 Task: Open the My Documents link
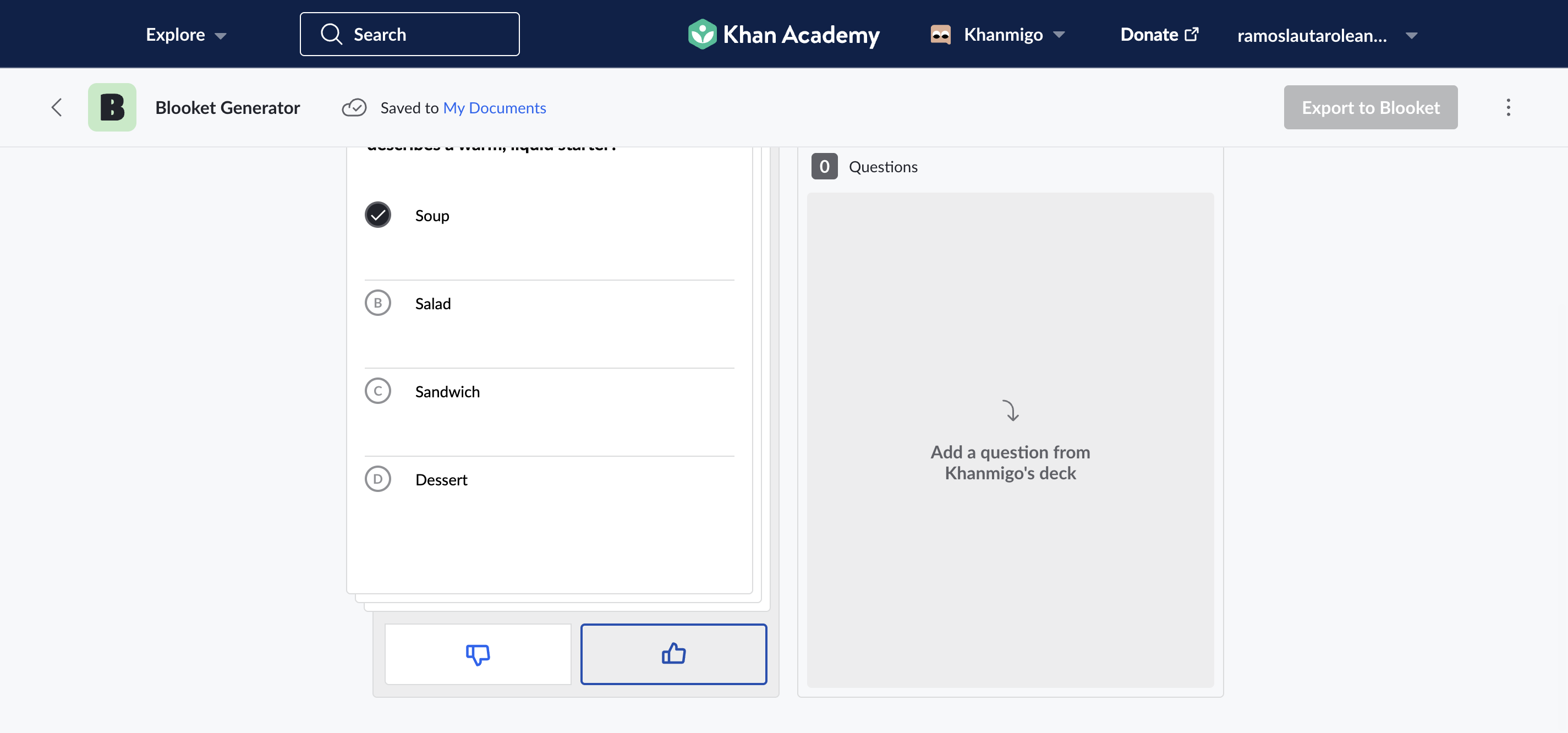point(494,108)
